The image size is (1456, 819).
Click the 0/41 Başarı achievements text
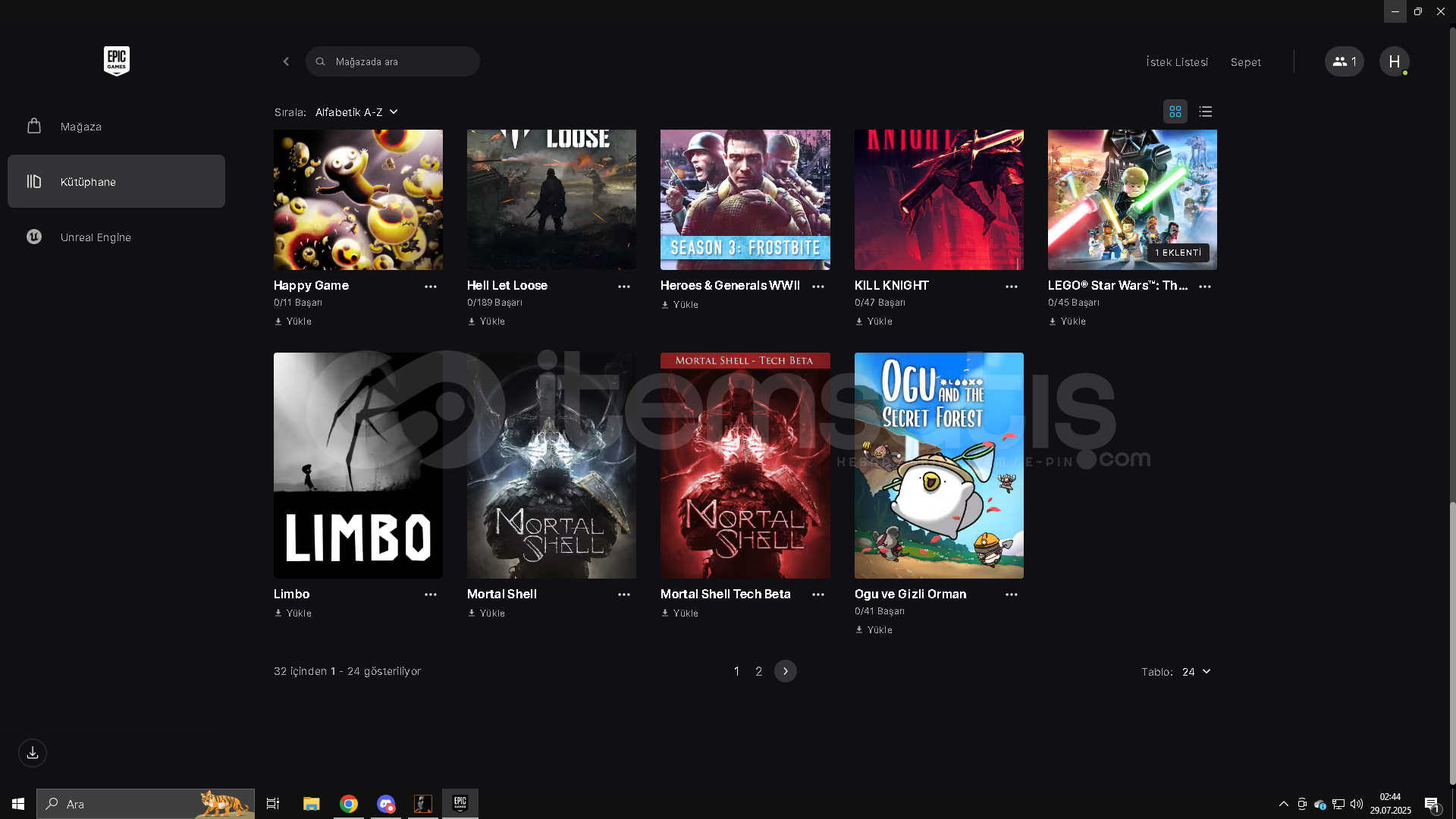coord(880,611)
